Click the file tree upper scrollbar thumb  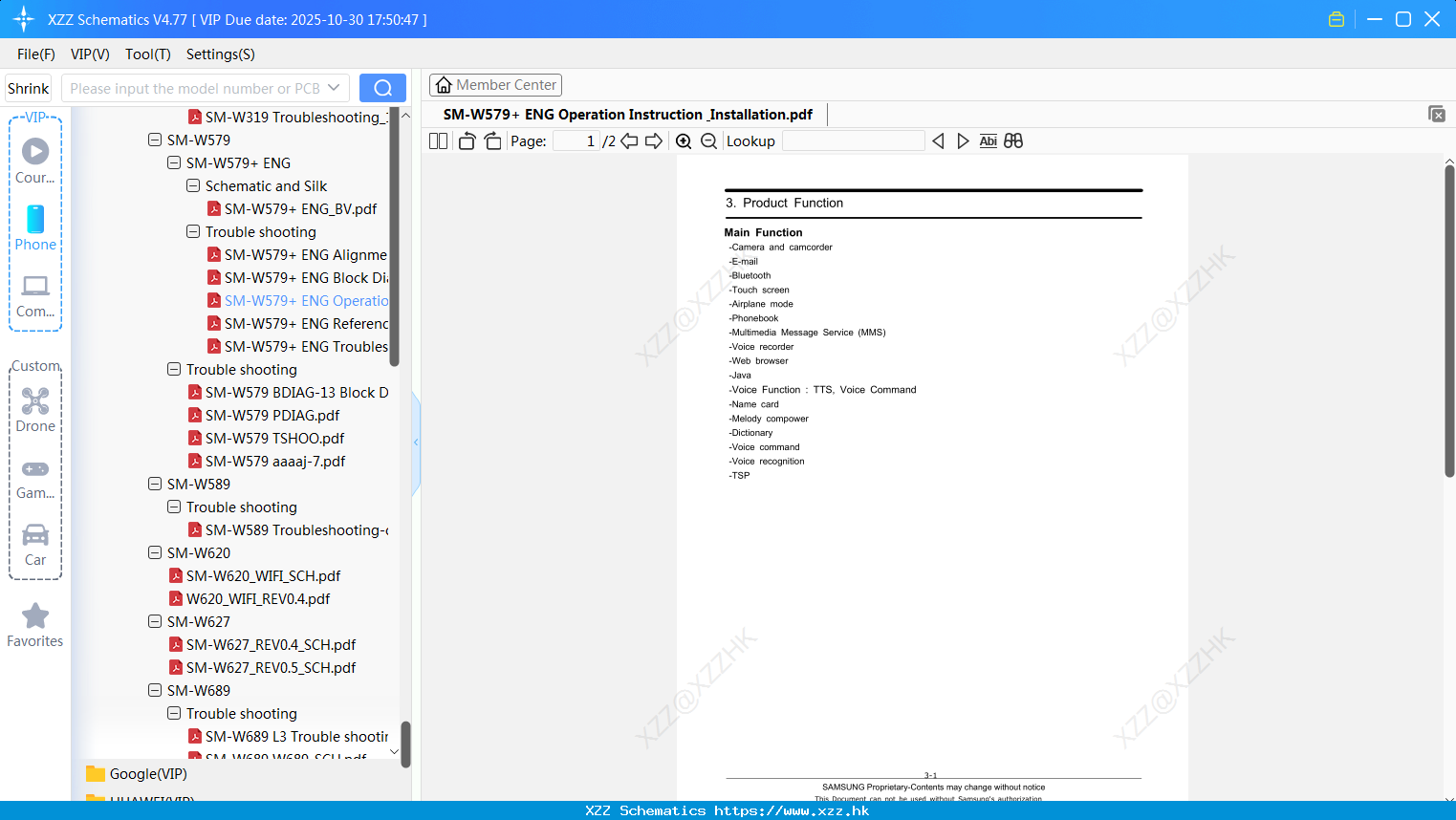[395, 239]
